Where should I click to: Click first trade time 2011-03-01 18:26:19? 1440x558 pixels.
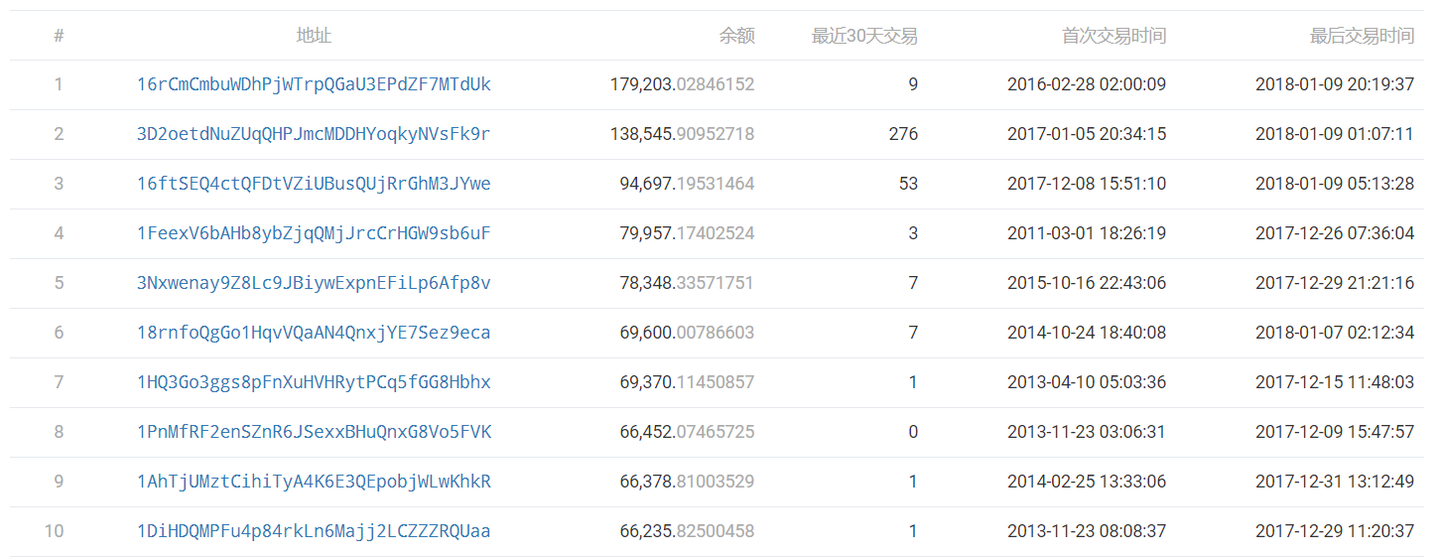click(1086, 234)
